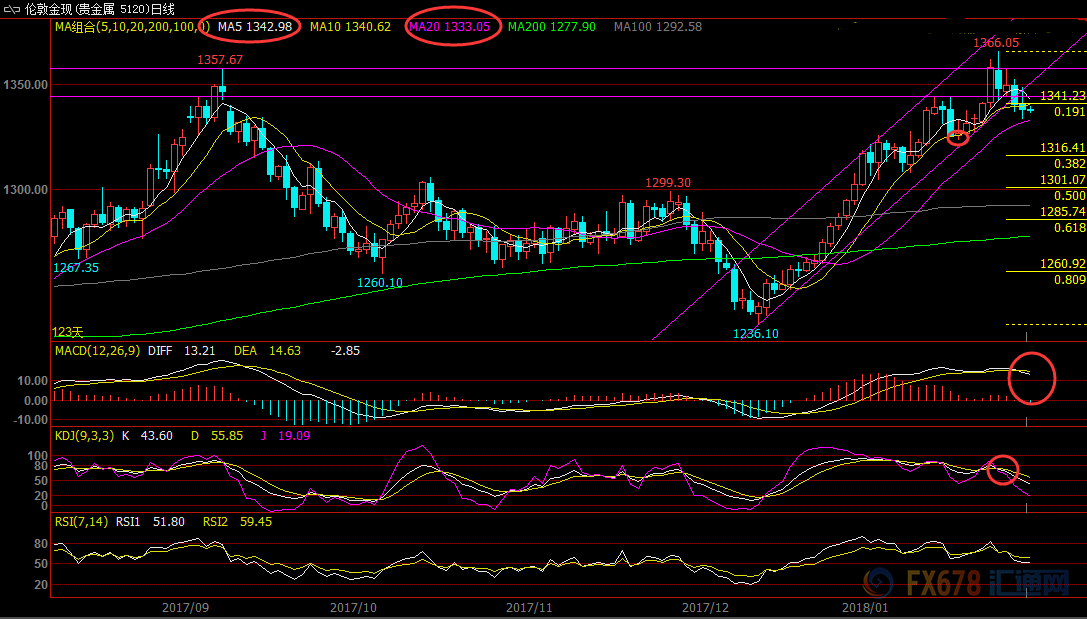This screenshot has width=1087, height=619.
Task: Click the MA100 1292.58 indicator label
Action: click(x=657, y=27)
